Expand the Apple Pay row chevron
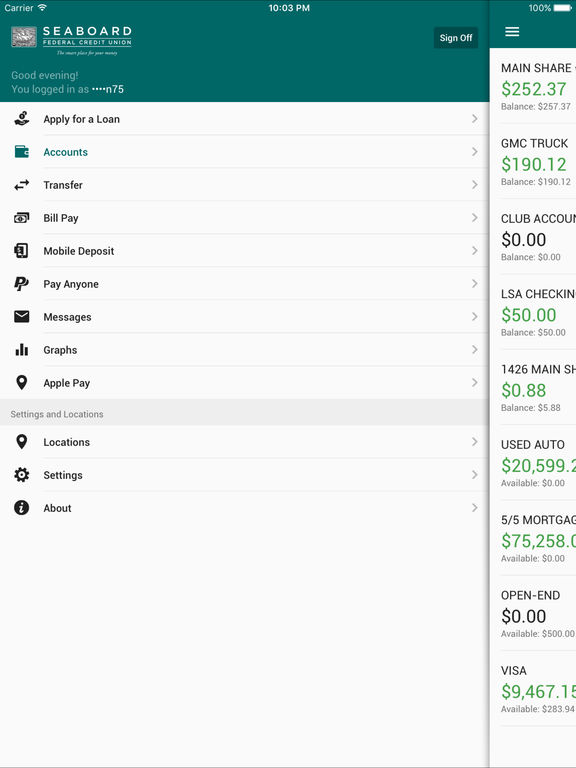Screen dimensions: 576x768 pyautogui.click(x=474, y=383)
